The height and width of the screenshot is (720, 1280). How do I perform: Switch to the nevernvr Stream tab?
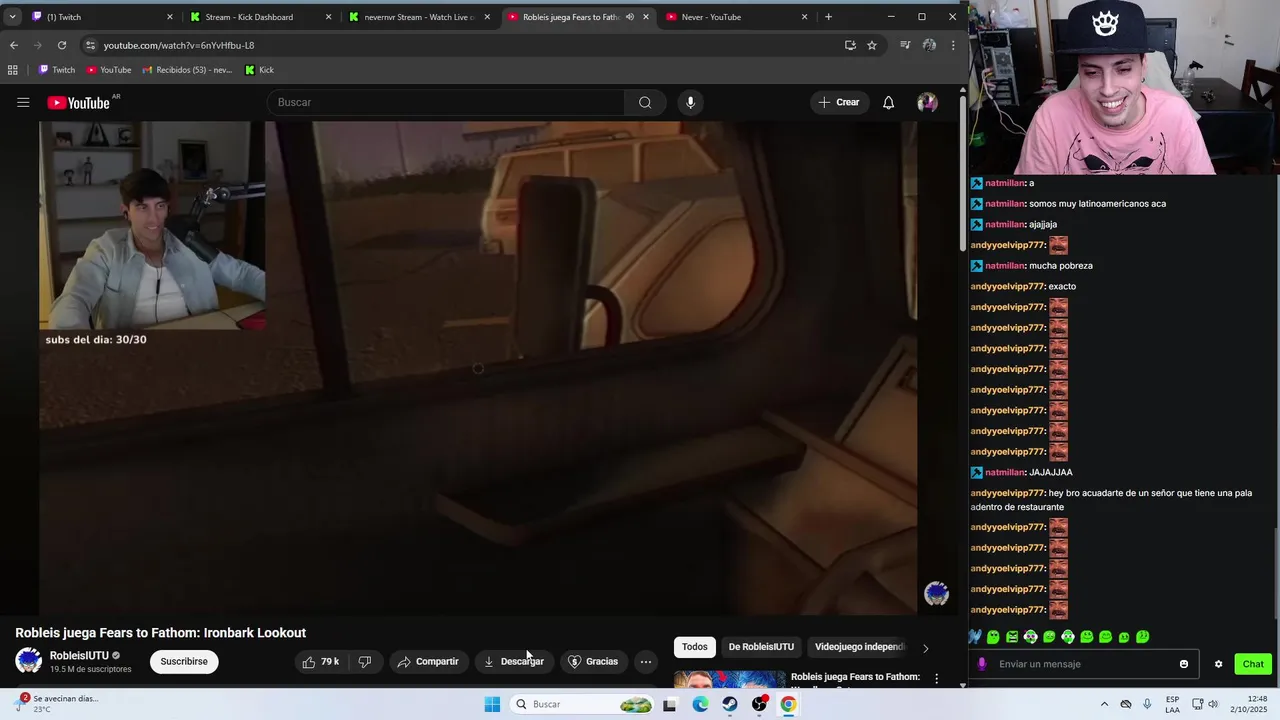pos(419,17)
